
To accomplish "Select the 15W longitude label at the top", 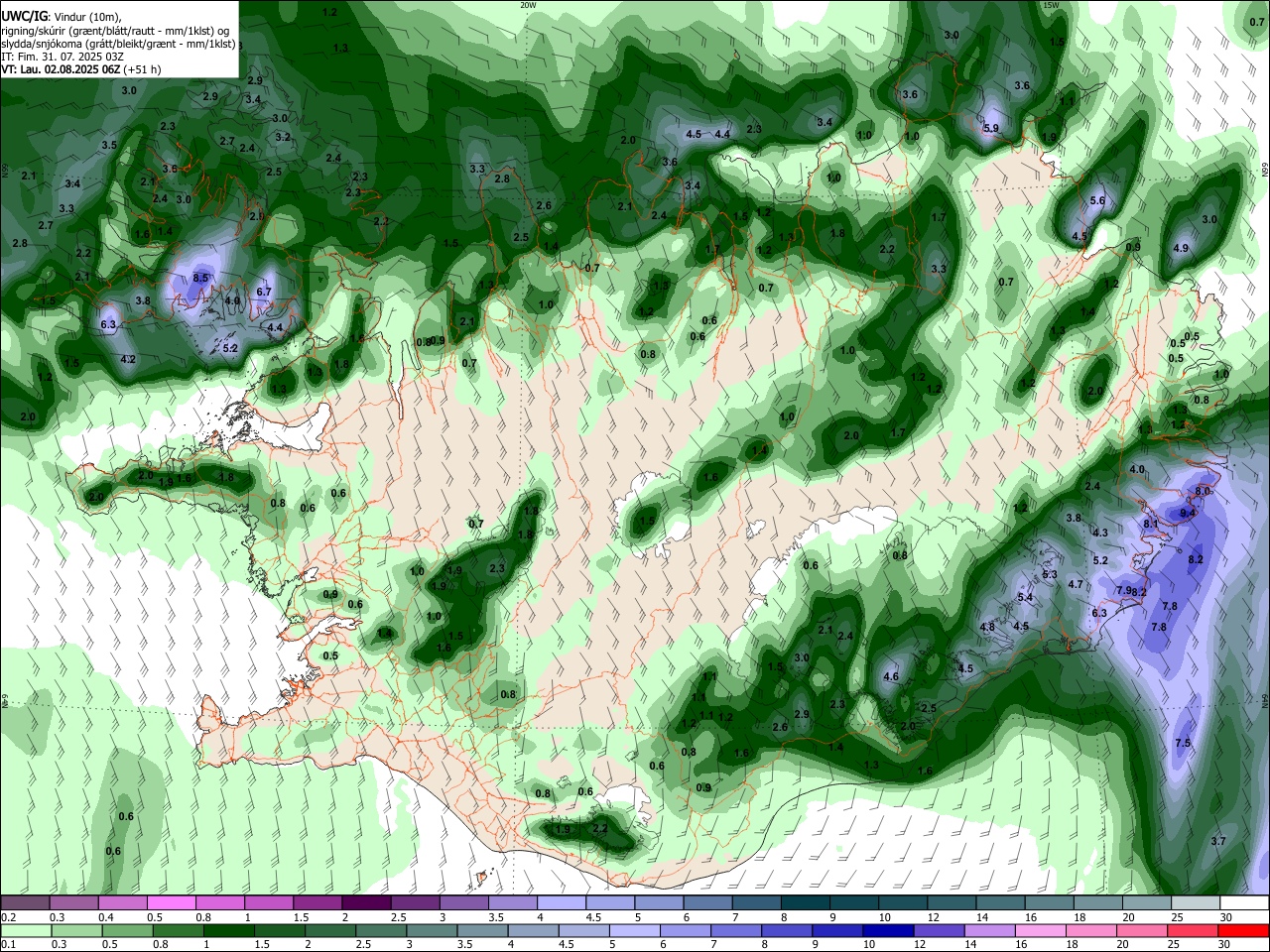I will (1052, 5).
